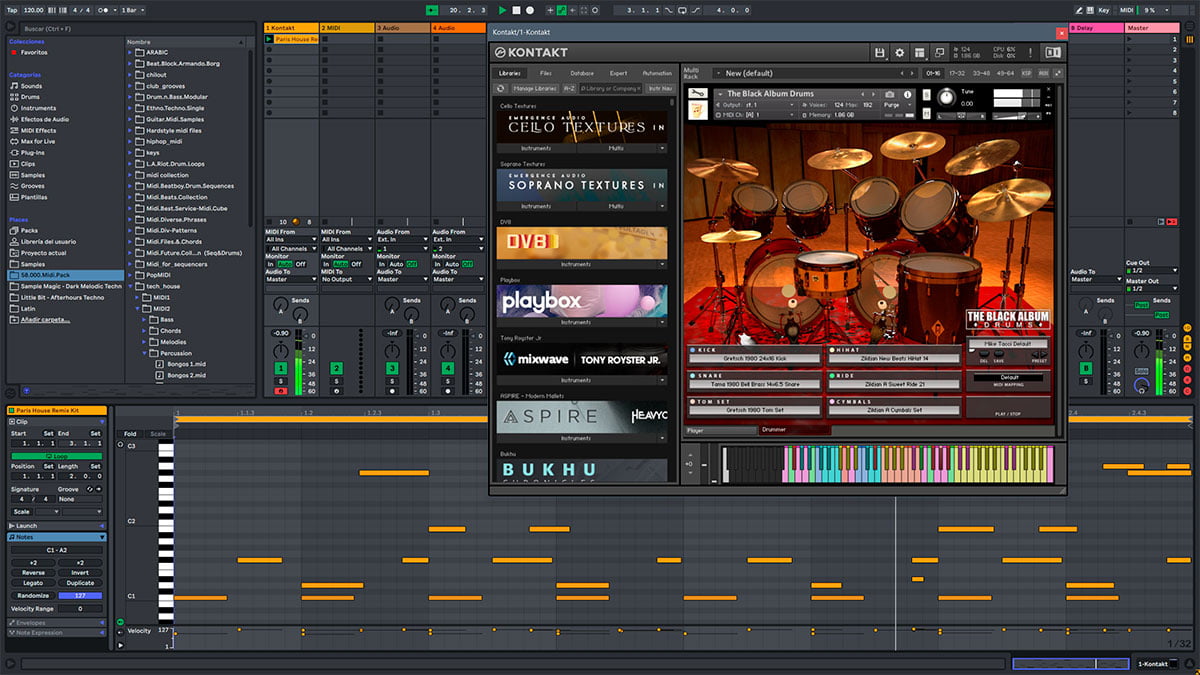Click the Kontakt save/load disk icon
The height and width of the screenshot is (675, 1200).
879,52
